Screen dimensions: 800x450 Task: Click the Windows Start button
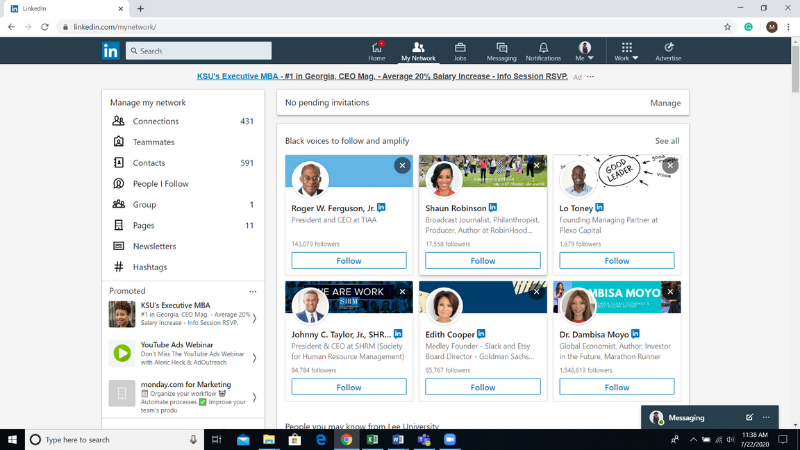click(12, 439)
